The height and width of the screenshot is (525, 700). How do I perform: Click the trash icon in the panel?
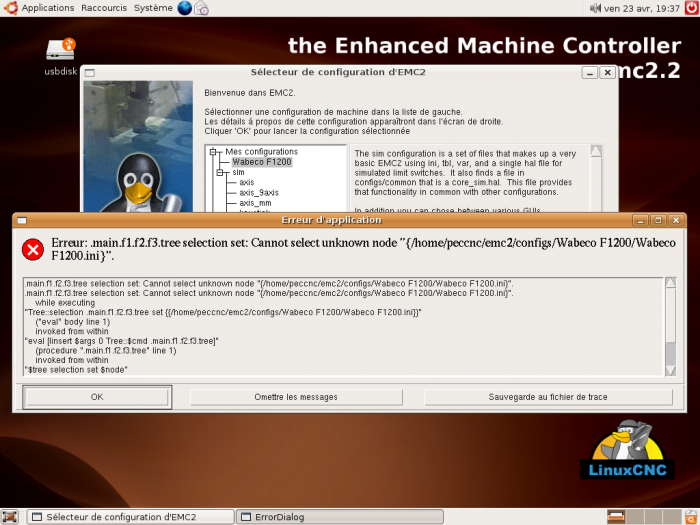(x=691, y=517)
